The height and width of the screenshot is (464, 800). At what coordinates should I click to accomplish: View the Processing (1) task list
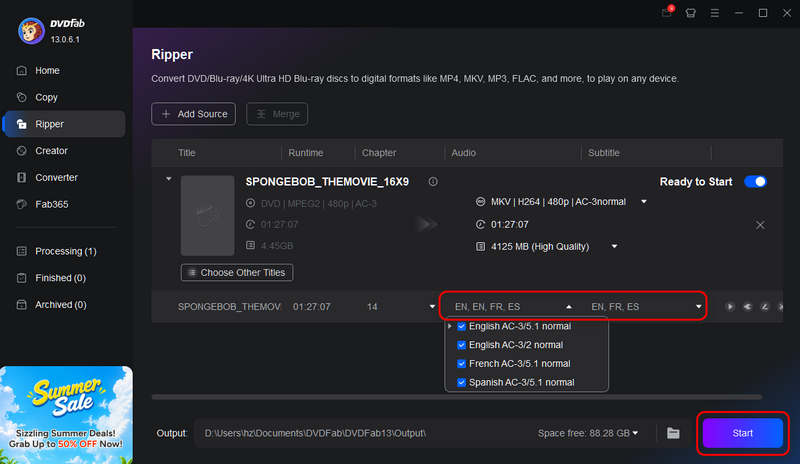pos(65,251)
